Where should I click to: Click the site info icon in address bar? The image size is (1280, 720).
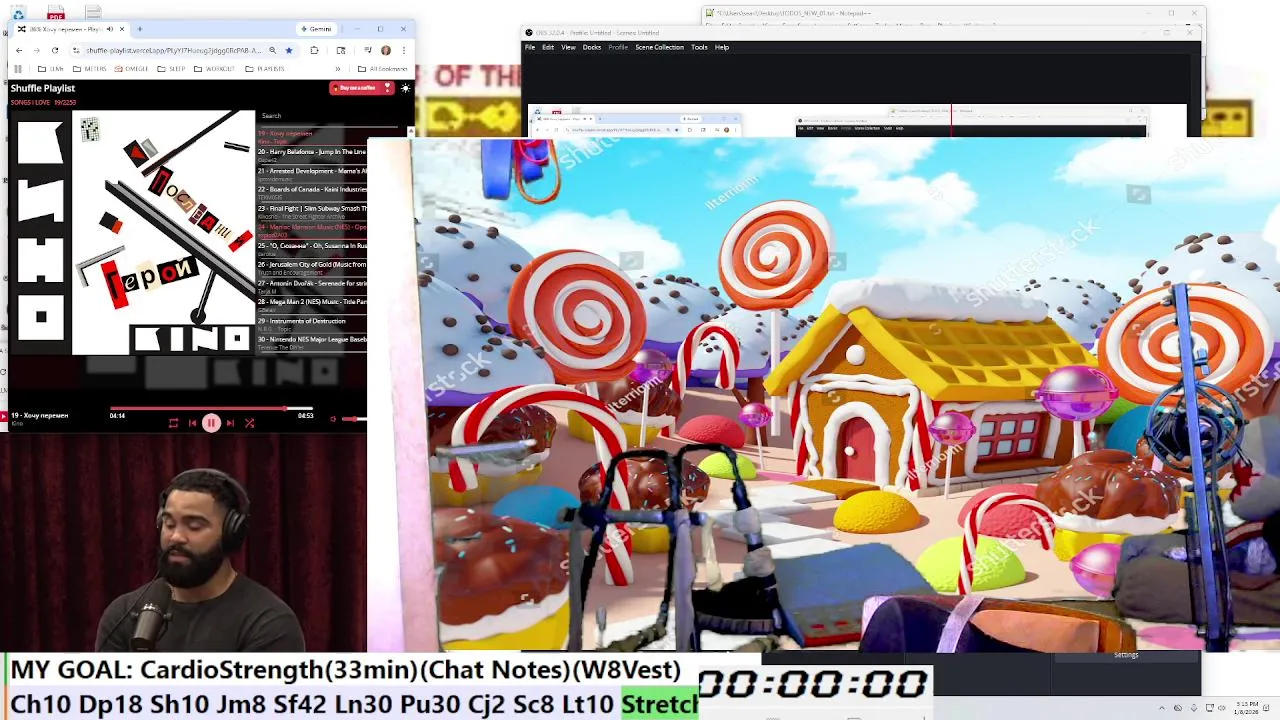coord(77,50)
